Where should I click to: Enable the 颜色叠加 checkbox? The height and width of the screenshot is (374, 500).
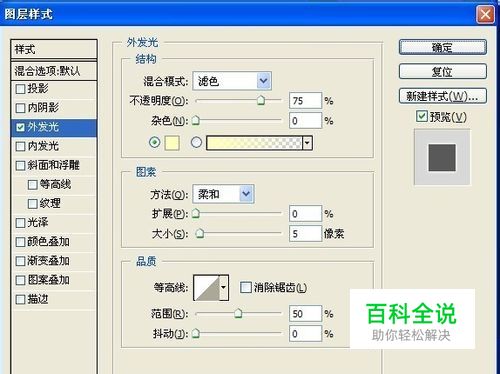click(20, 242)
